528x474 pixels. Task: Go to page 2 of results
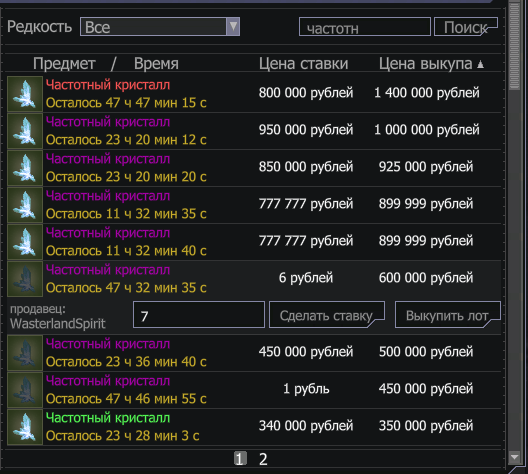(x=263, y=459)
